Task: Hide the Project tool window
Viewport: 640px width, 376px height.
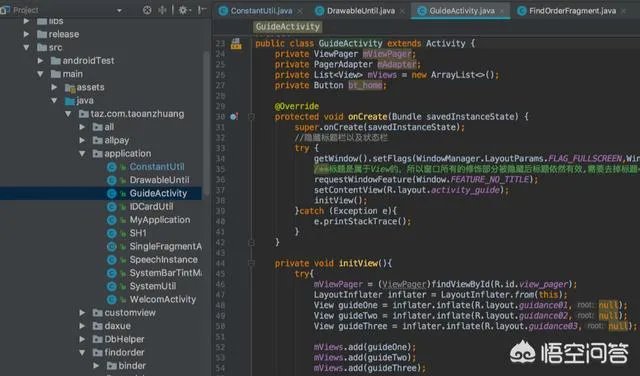Action: point(202,10)
